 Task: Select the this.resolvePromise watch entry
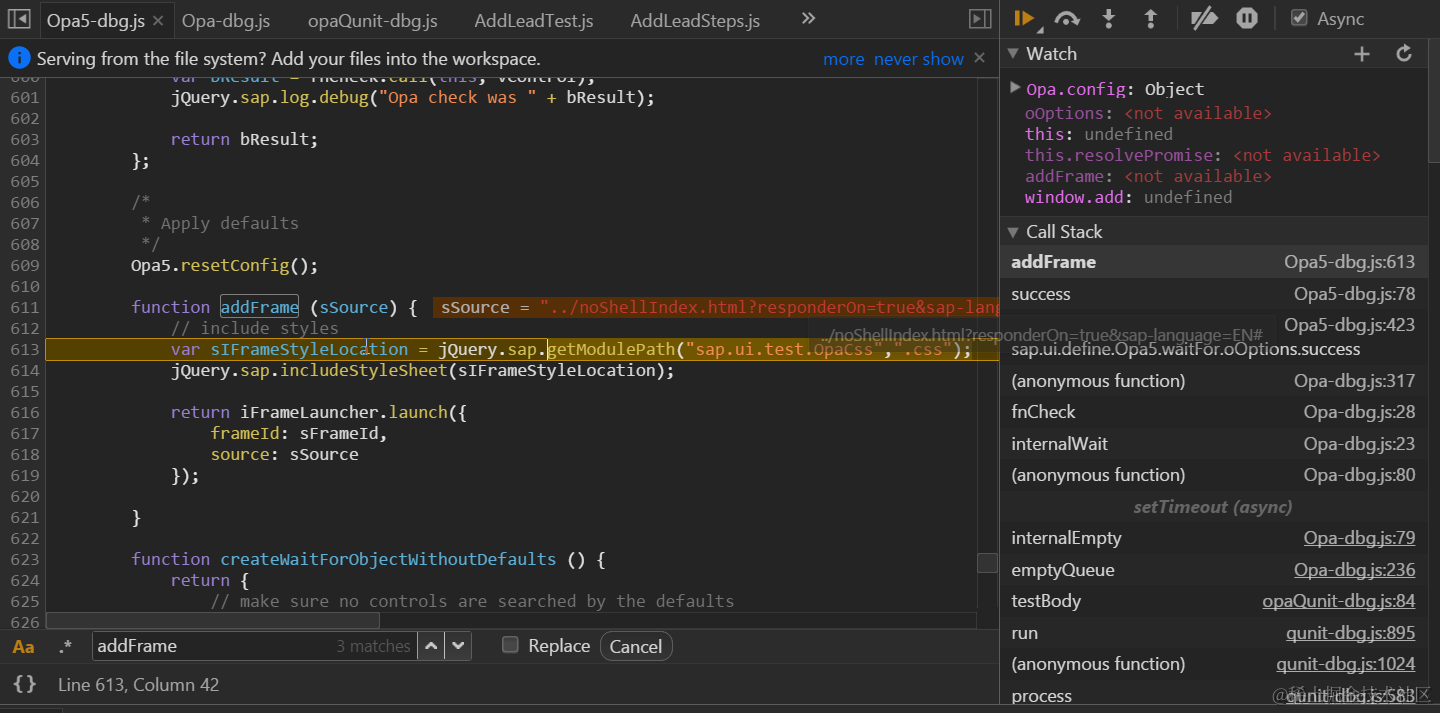1202,155
